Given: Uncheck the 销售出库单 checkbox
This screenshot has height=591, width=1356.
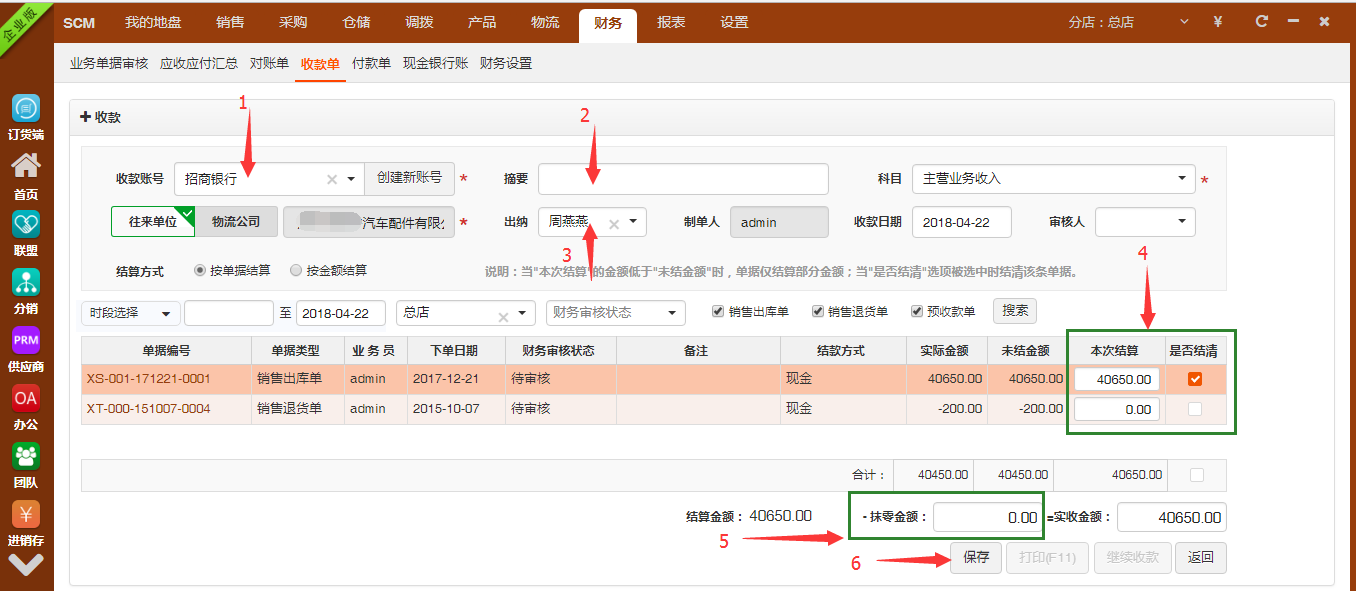Looking at the screenshot, I should pyautogui.click(x=718, y=311).
